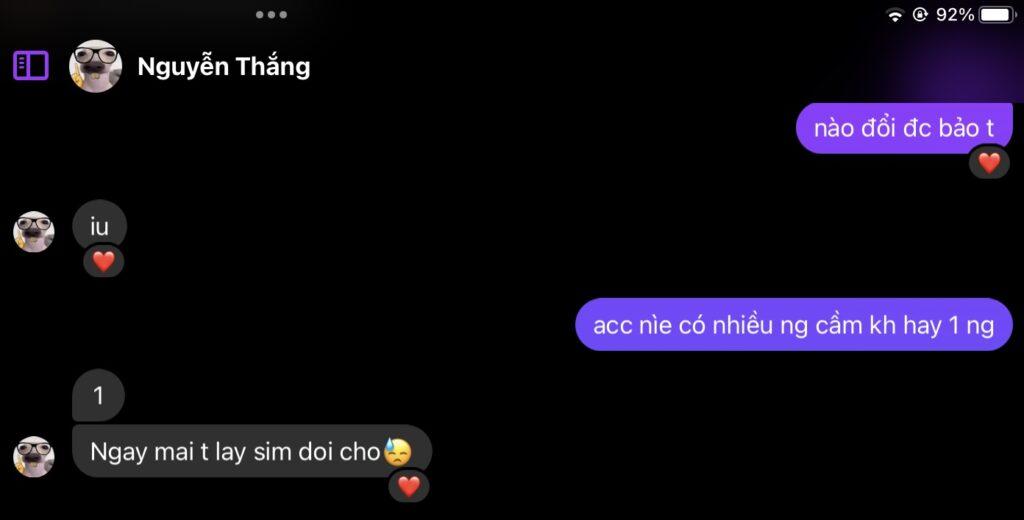1024x520 pixels.
Task: Tap sender avatar beside "iu" message
Action: coord(34,231)
